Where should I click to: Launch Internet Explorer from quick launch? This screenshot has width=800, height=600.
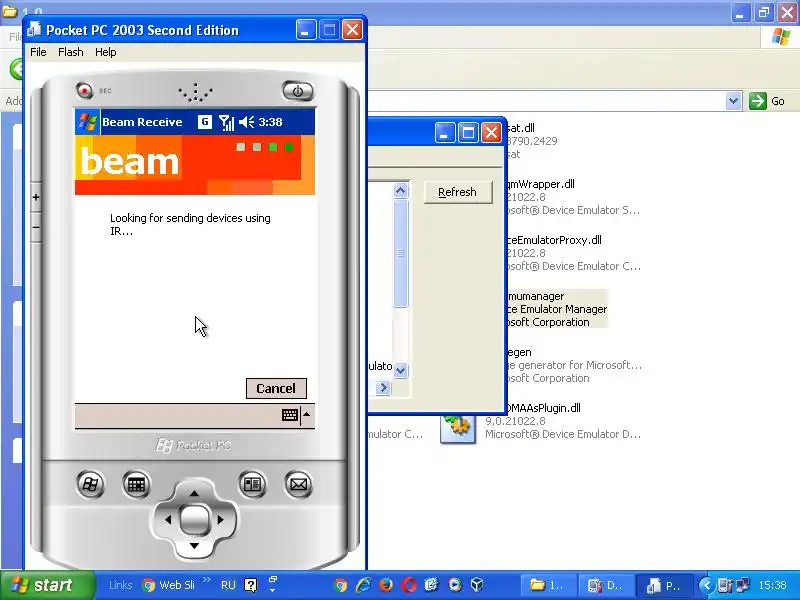click(363, 585)
